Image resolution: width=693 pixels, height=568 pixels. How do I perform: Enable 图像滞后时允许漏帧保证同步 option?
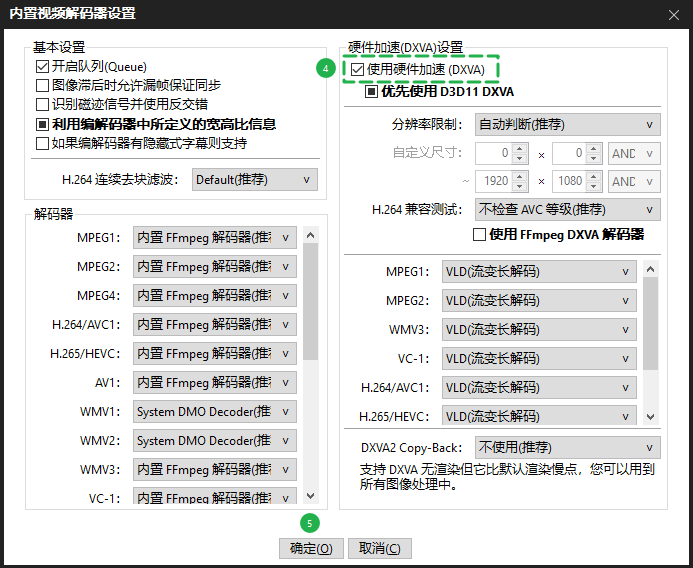coord(43,86)
